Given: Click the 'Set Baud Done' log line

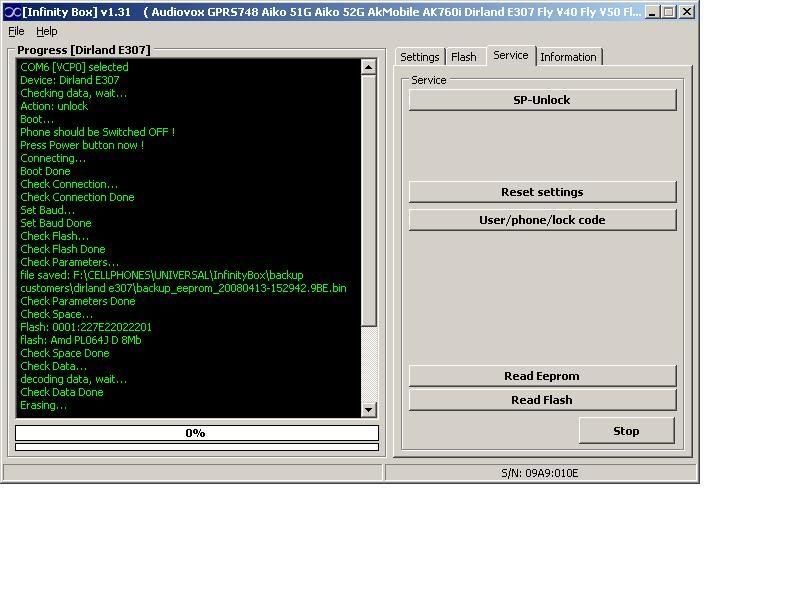Looking at the screenshot, I should pos(56,223).
